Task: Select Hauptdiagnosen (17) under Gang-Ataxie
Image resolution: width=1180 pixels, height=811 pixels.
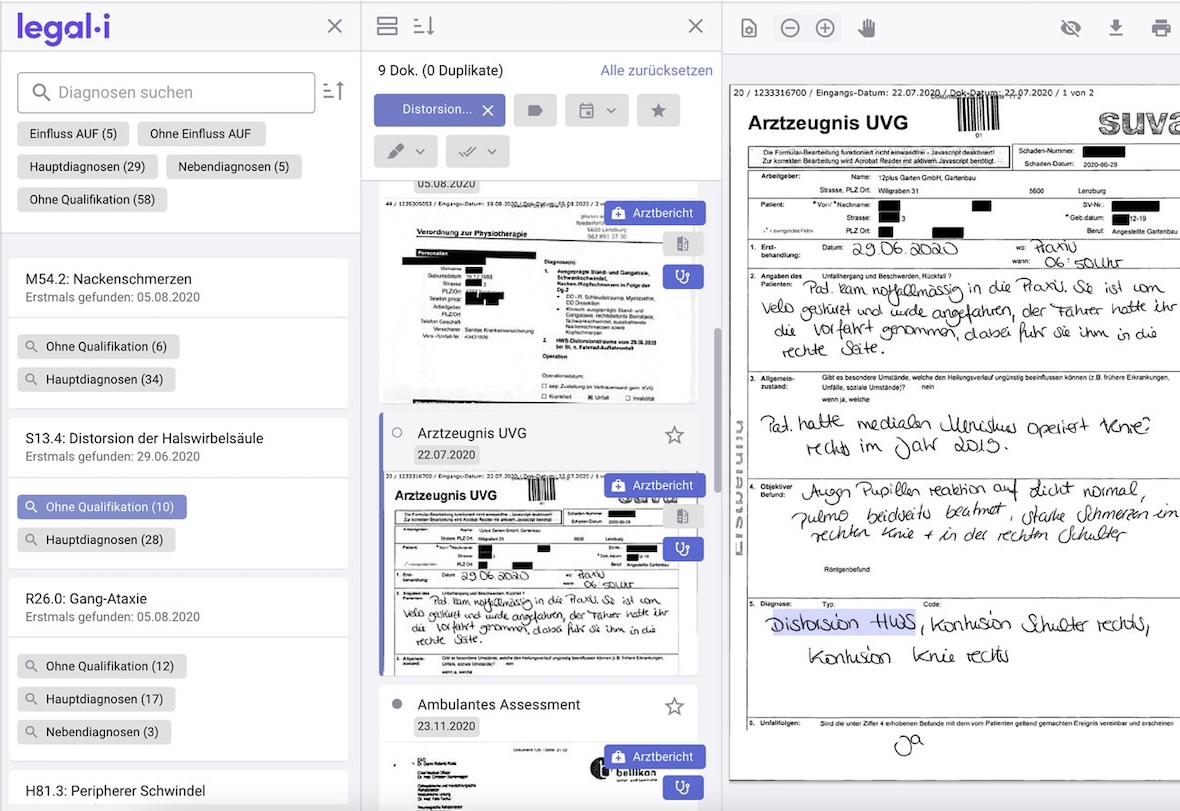Action: pyautogui.click(x=96, y=700)
